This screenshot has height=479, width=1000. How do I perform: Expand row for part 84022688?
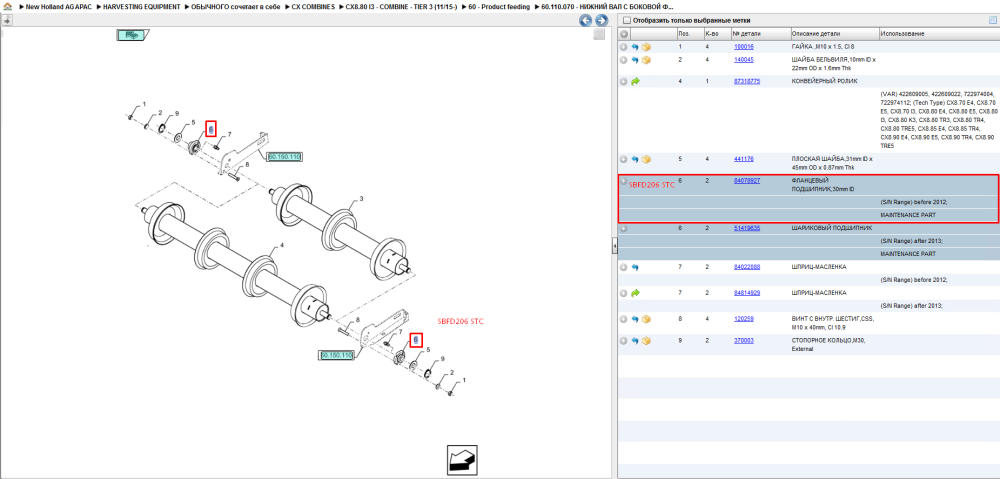tap(624, 267)
